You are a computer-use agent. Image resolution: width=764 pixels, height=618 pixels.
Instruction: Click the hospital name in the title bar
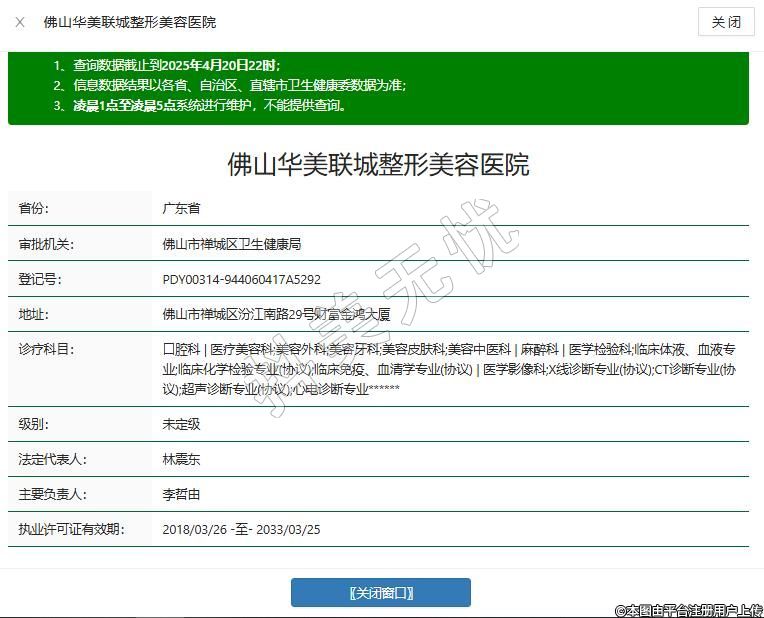point(129,22)
